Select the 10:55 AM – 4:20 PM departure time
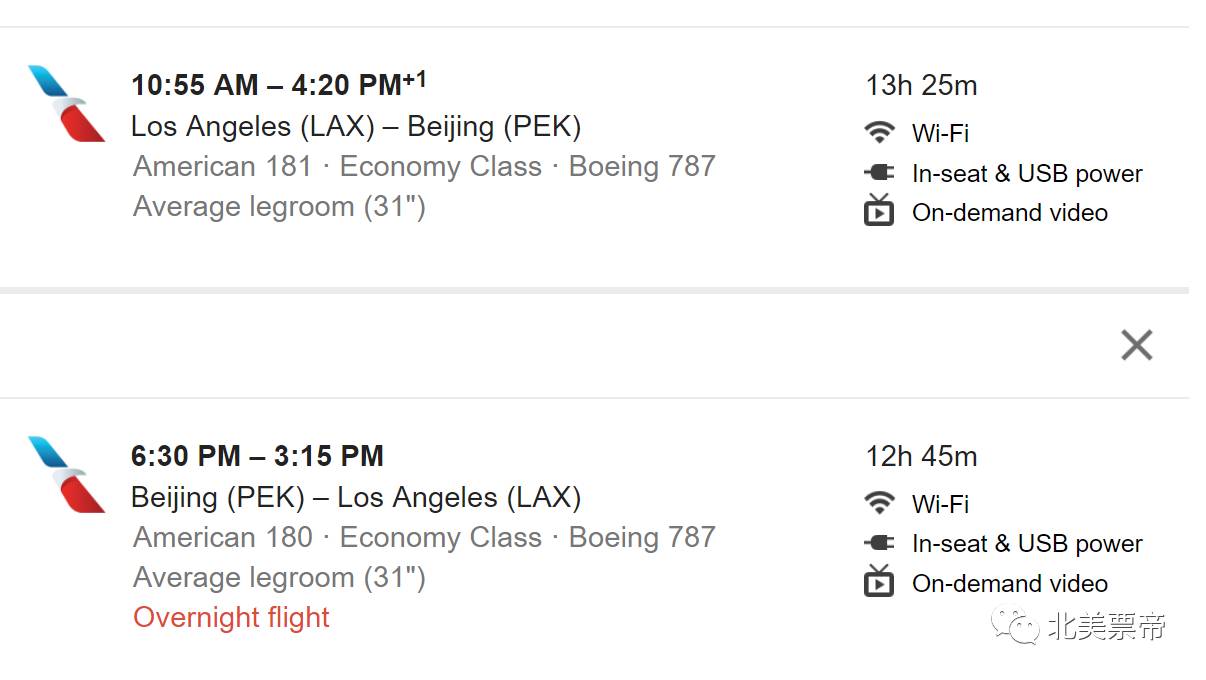 (278, 85)
